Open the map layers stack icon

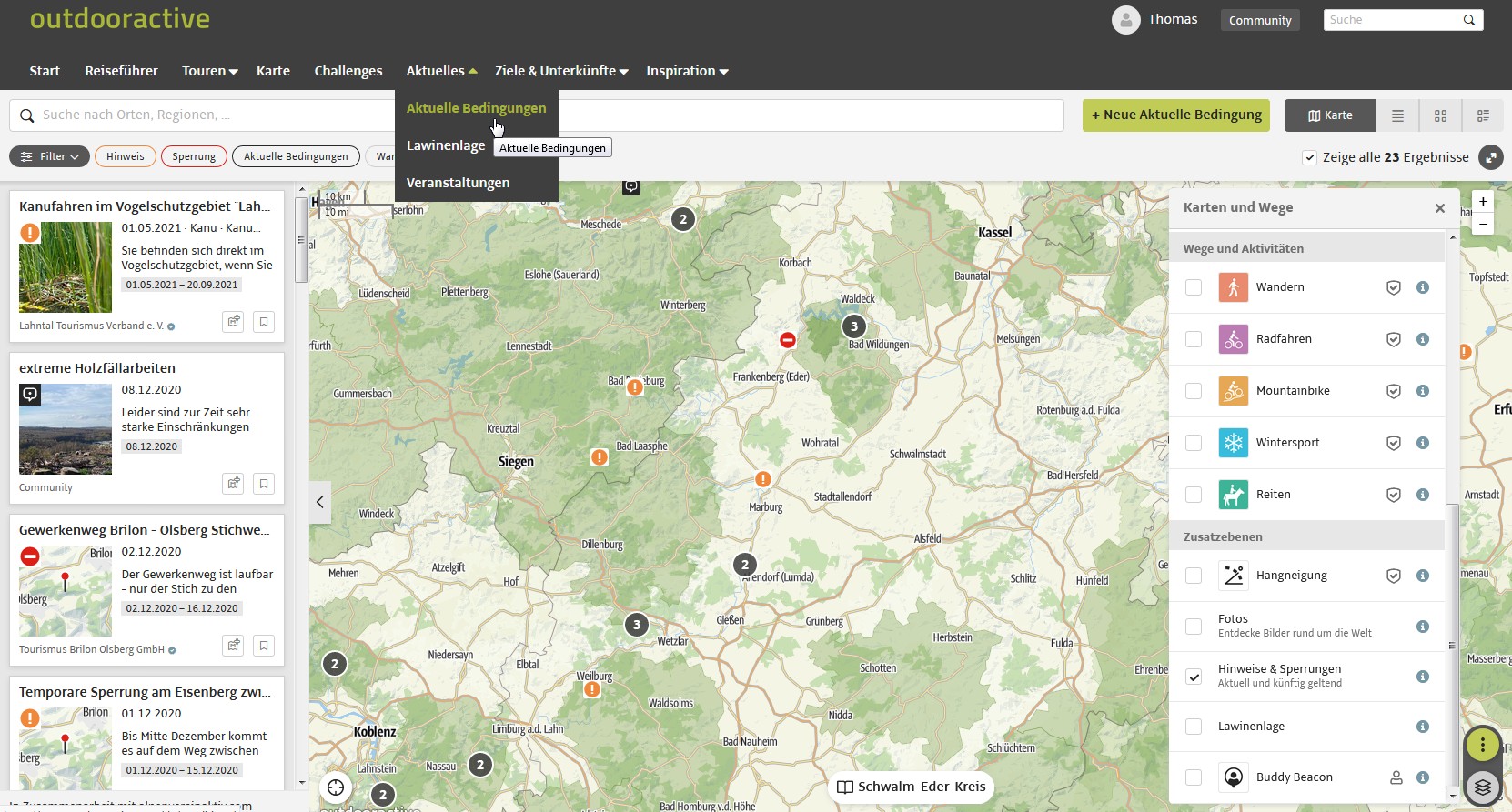point(1482,787)
